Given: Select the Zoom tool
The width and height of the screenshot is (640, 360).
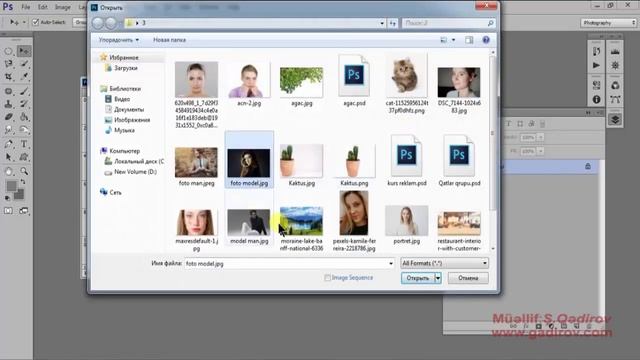Looking at the screenshot, I should 24,171.
